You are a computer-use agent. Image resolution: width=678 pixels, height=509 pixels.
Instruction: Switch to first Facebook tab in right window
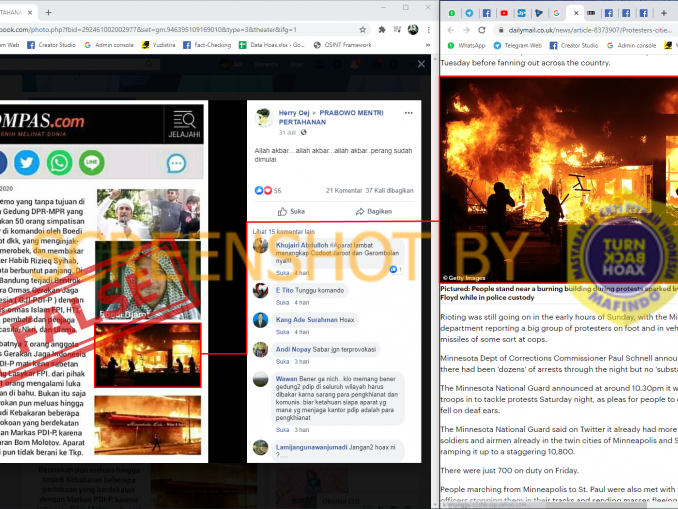[486, 13]
